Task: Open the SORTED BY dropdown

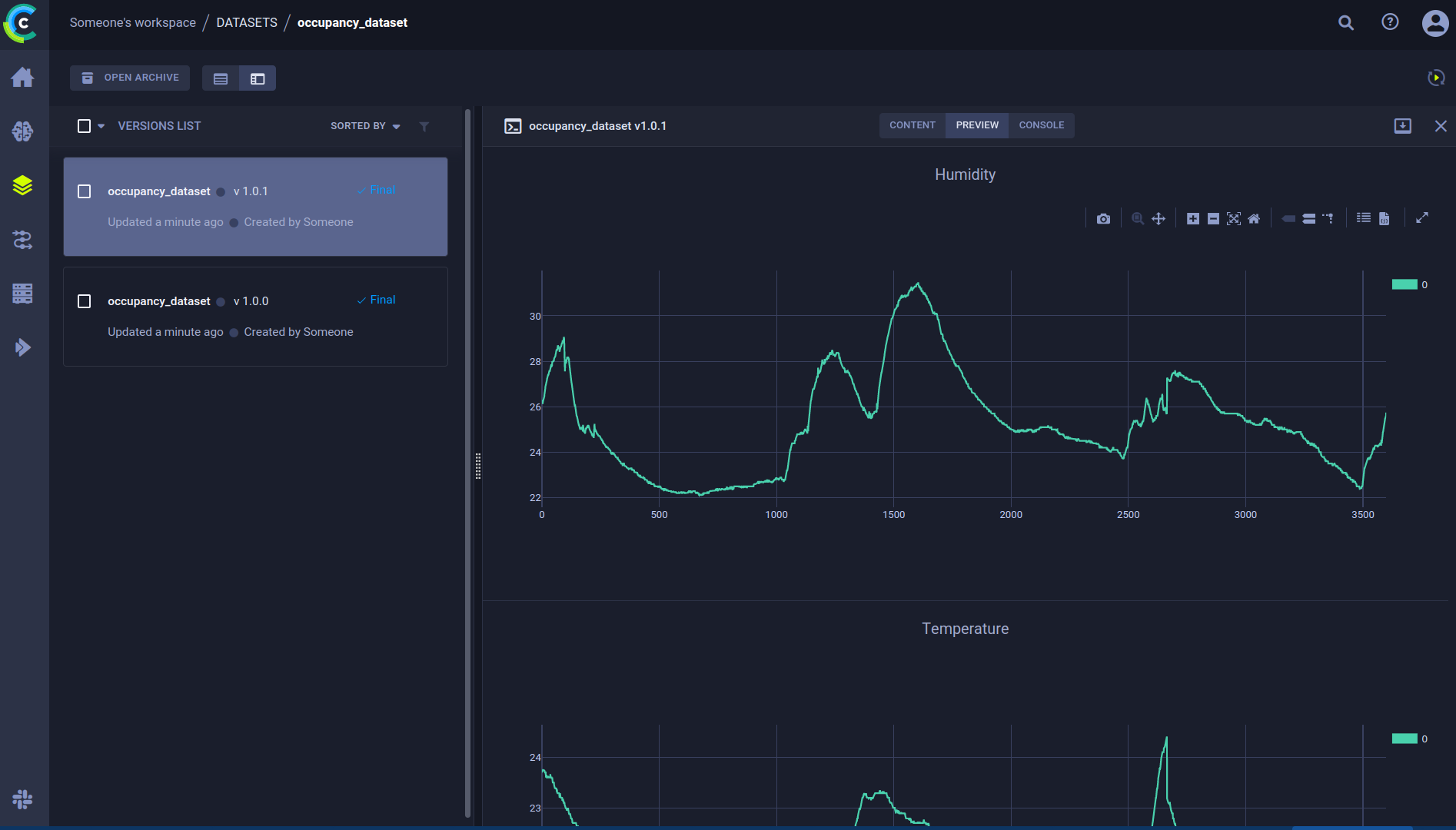Action: [365, 126]
